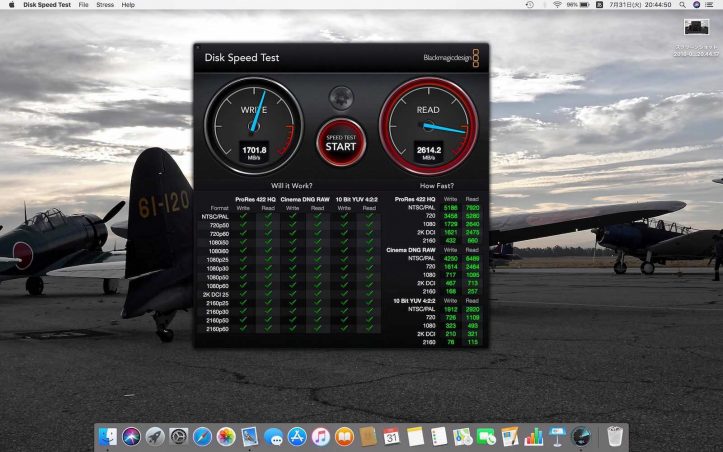Click the 10 Bit YUV NTSC/PAL write value 1912
Image resolution: width=723 pixels, height=452 pixels.
(450, 309)
